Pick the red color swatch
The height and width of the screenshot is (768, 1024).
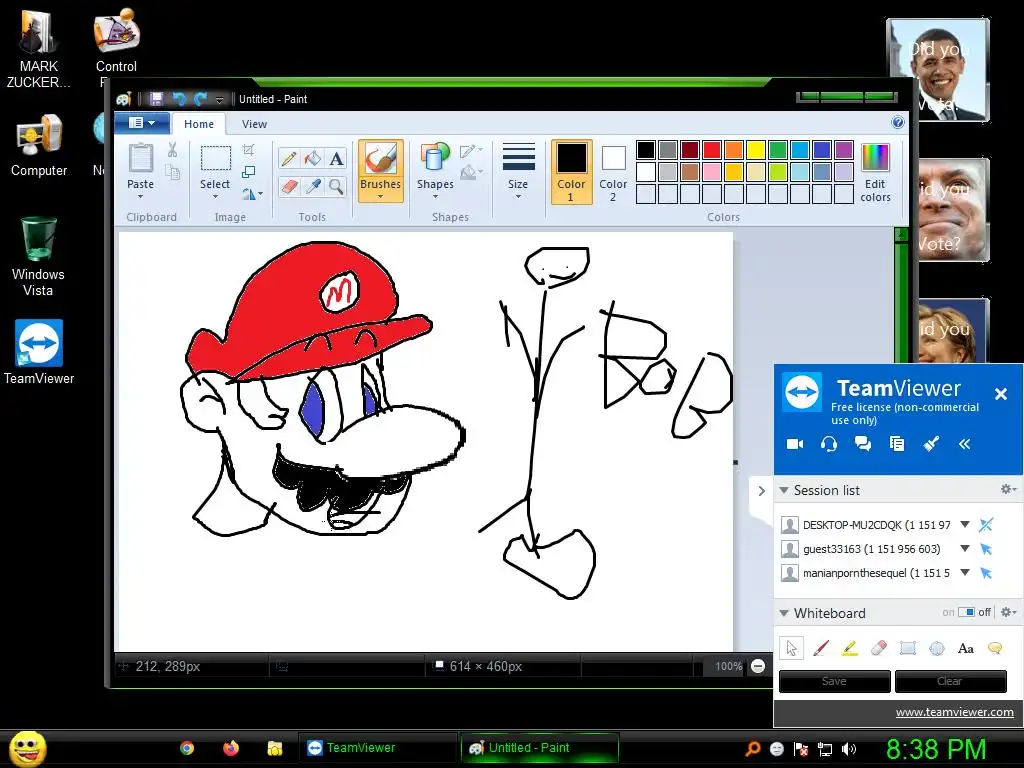click(x=712, y=150)
